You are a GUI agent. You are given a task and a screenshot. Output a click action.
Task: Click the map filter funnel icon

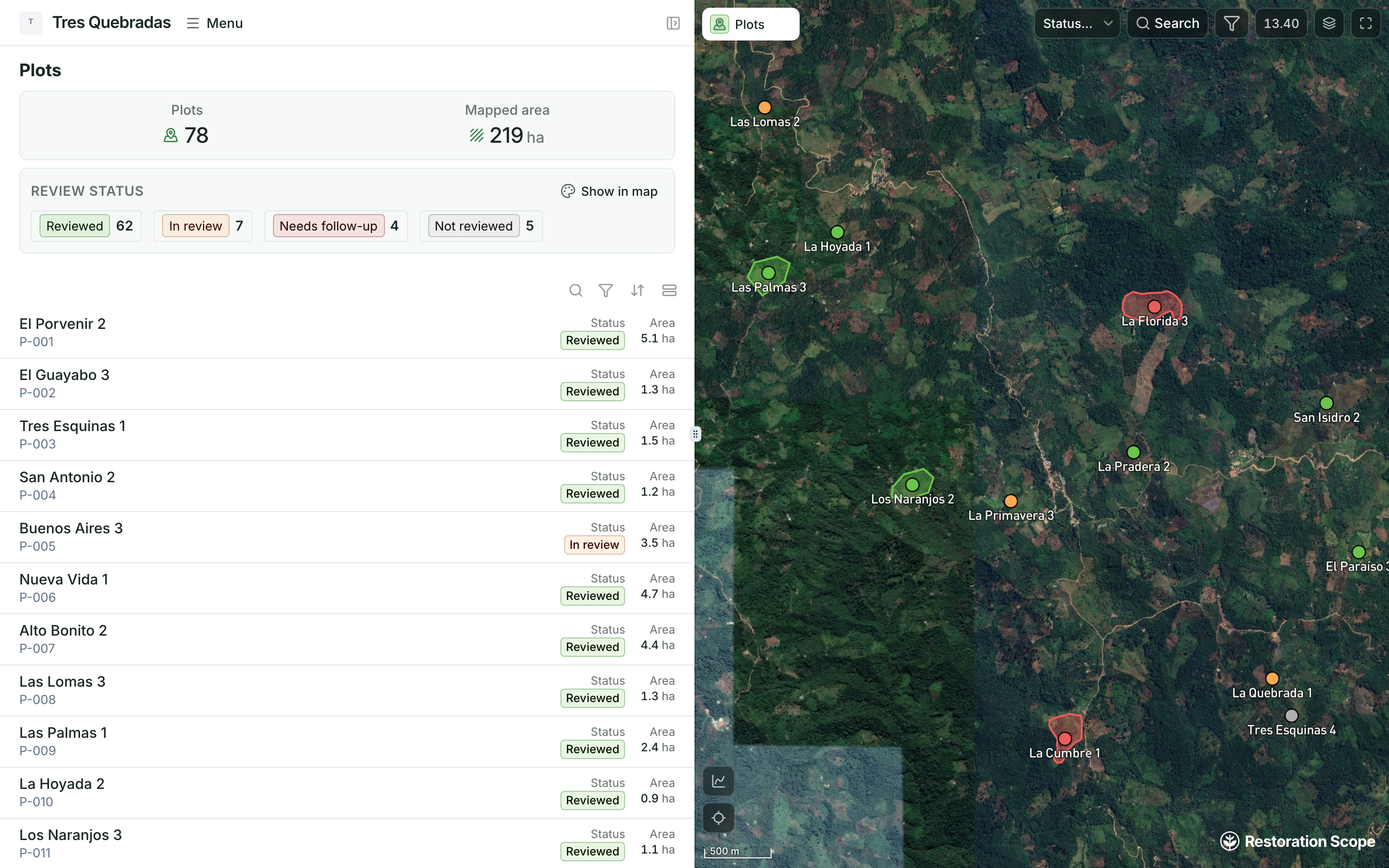tap(1231, 23)
